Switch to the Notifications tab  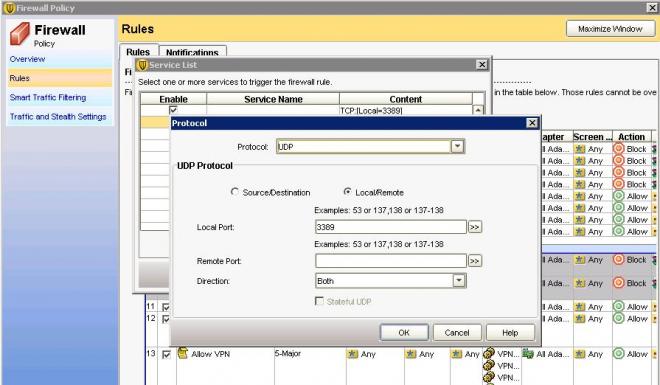[192, 52]
